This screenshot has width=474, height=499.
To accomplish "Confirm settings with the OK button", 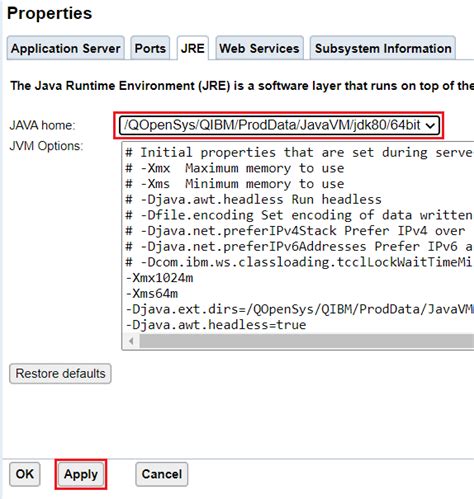I will coord(25,474).
